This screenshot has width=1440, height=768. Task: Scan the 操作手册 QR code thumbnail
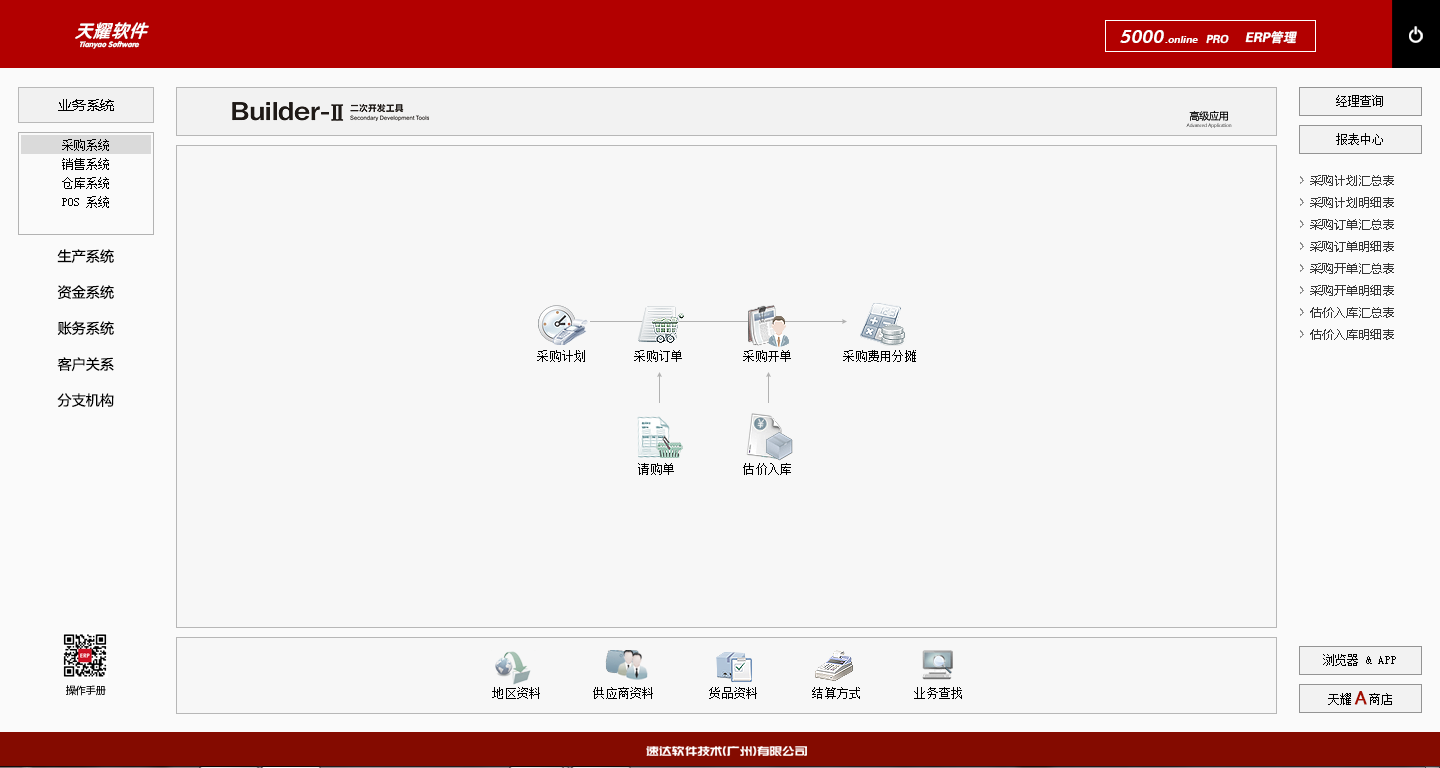(x=85, y=655)
